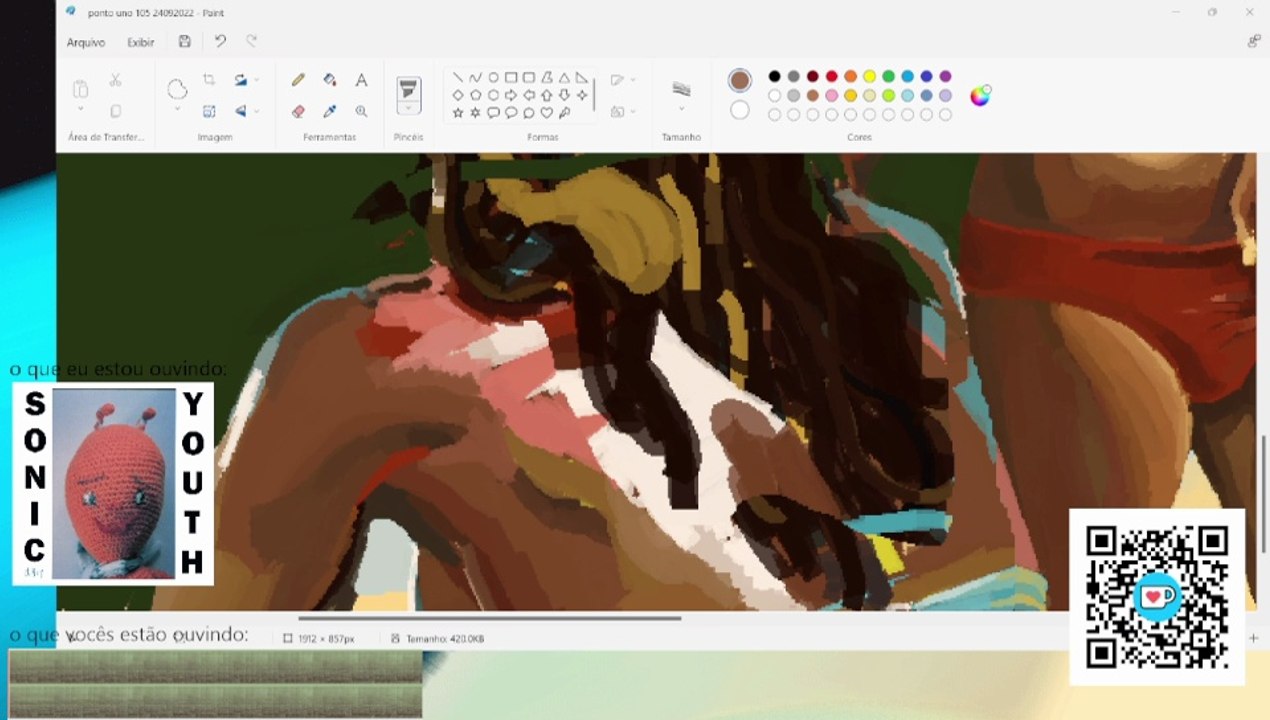Choose the green color swatch

point(888,76)
